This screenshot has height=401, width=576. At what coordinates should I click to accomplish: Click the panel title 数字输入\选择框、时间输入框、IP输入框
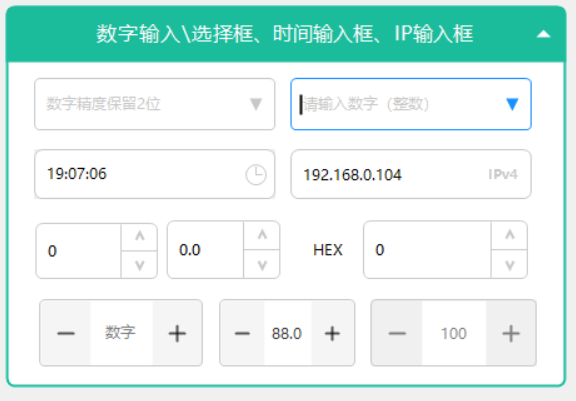coord(285,34)
